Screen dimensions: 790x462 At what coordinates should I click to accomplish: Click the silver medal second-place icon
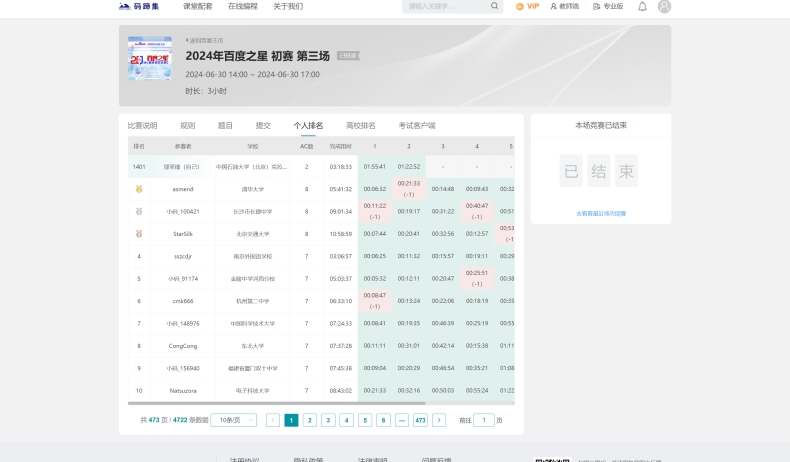tap(139, 211)
